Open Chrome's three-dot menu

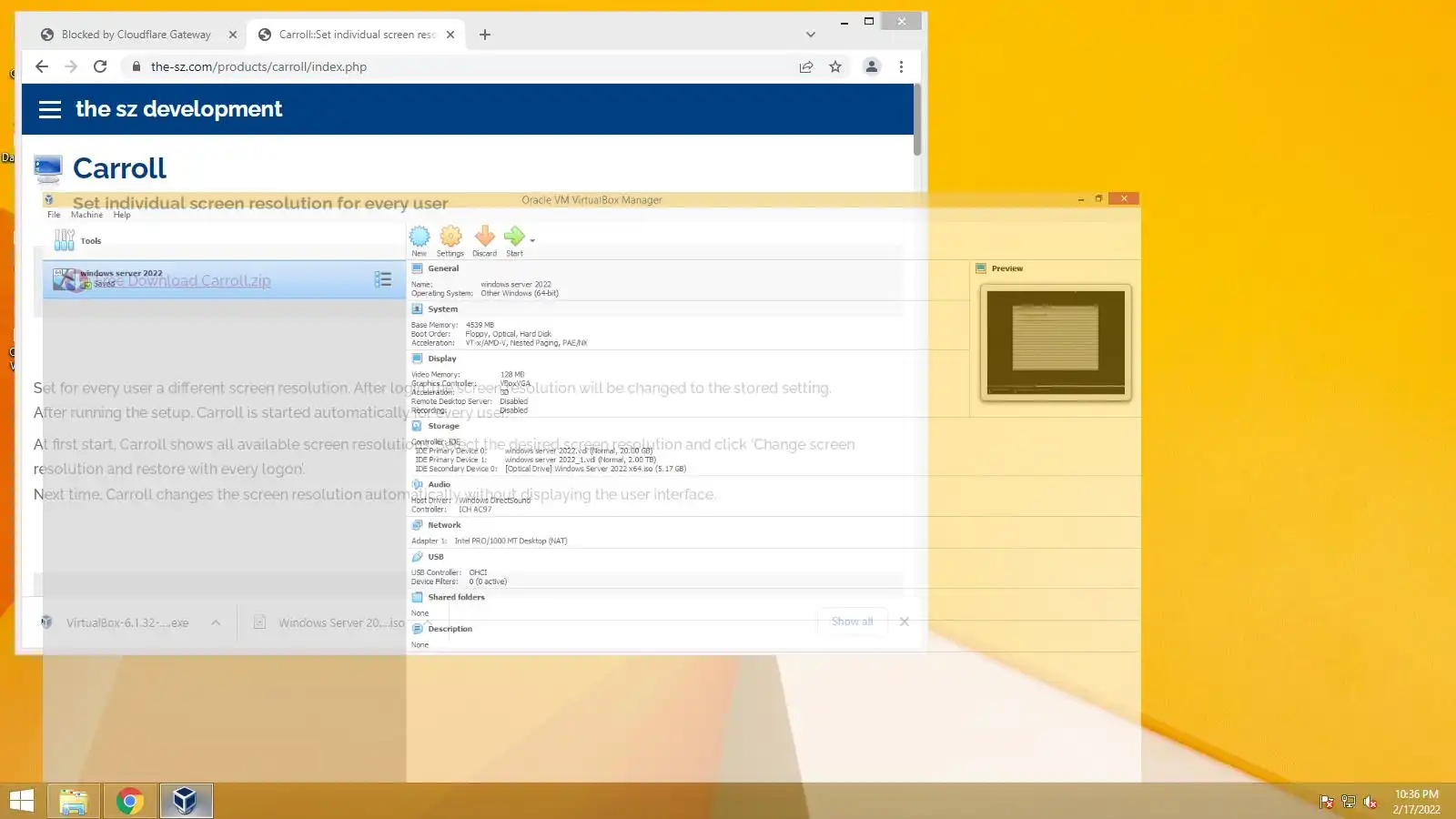tap(901, 66)
